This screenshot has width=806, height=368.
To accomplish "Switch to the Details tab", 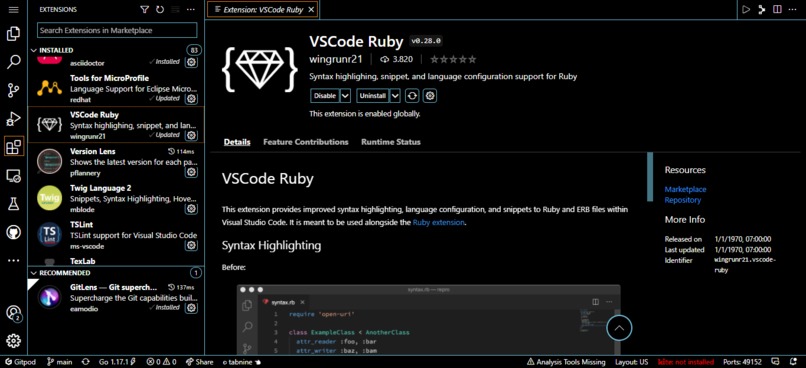I will coord(237,142).
